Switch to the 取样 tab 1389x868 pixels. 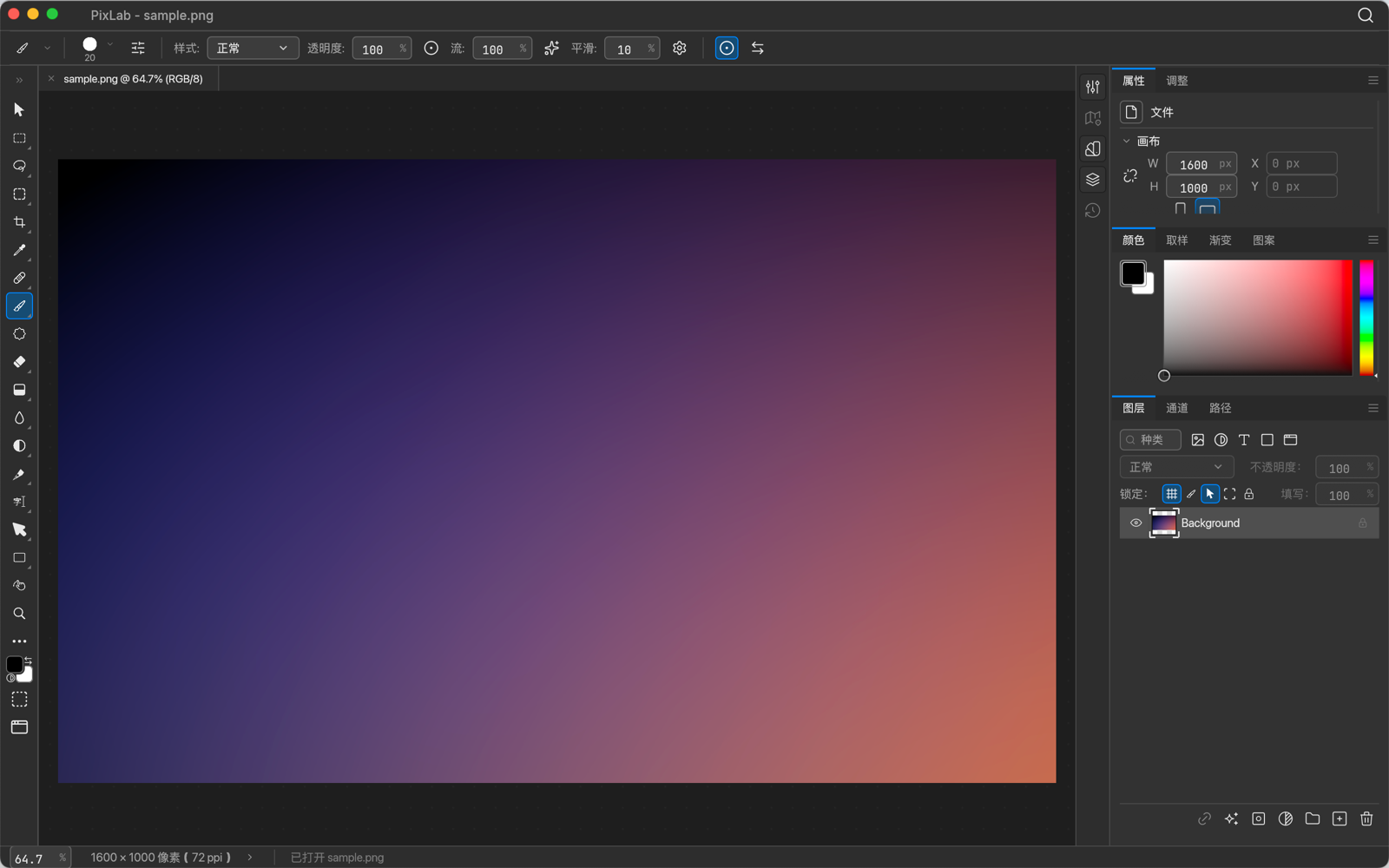point(1177,240)
